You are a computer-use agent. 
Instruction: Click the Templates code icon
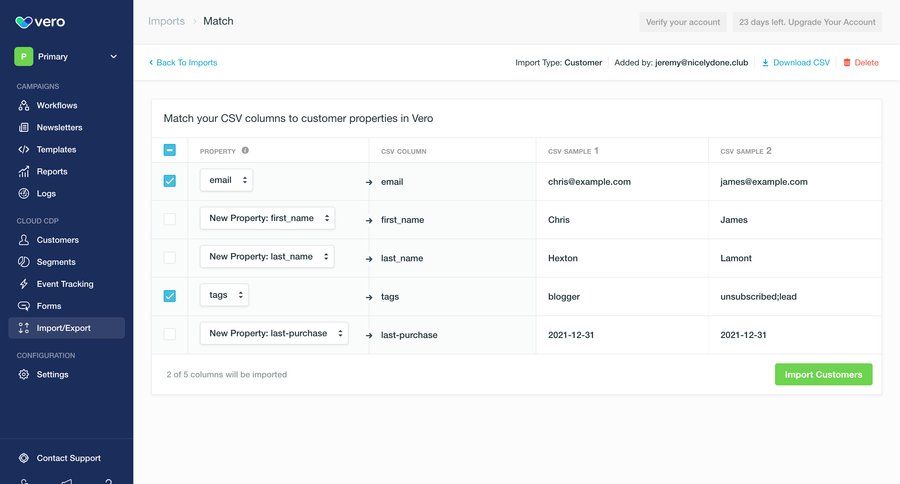coord(24,149)
